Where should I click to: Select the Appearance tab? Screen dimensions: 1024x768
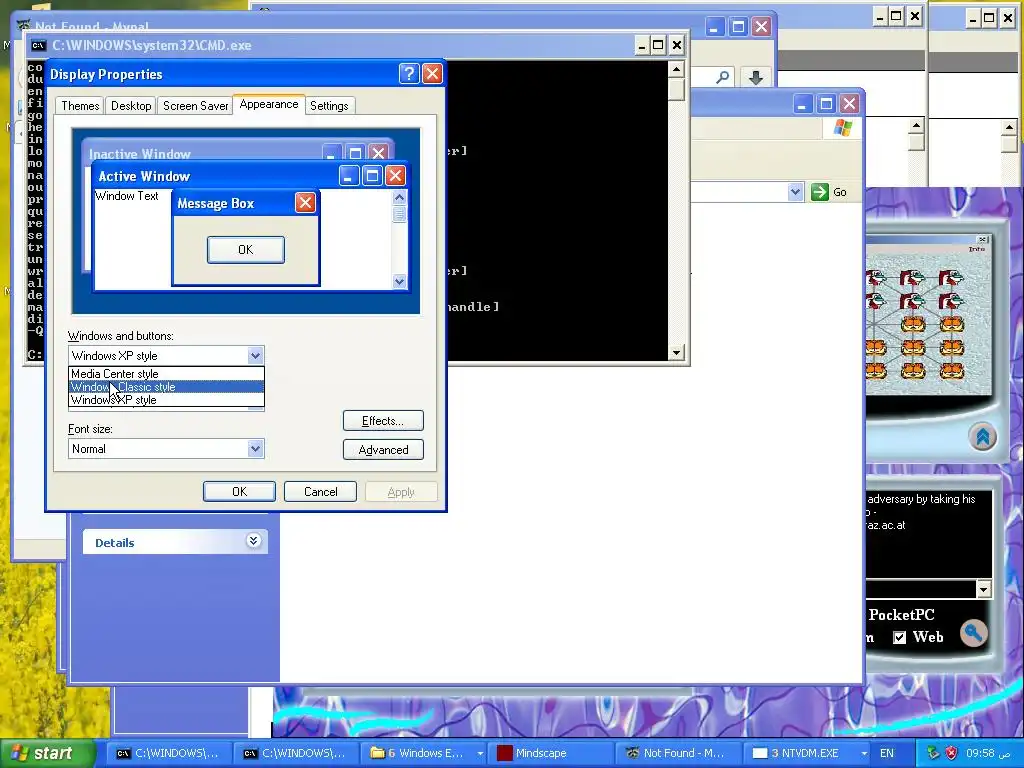click(268, 104)
